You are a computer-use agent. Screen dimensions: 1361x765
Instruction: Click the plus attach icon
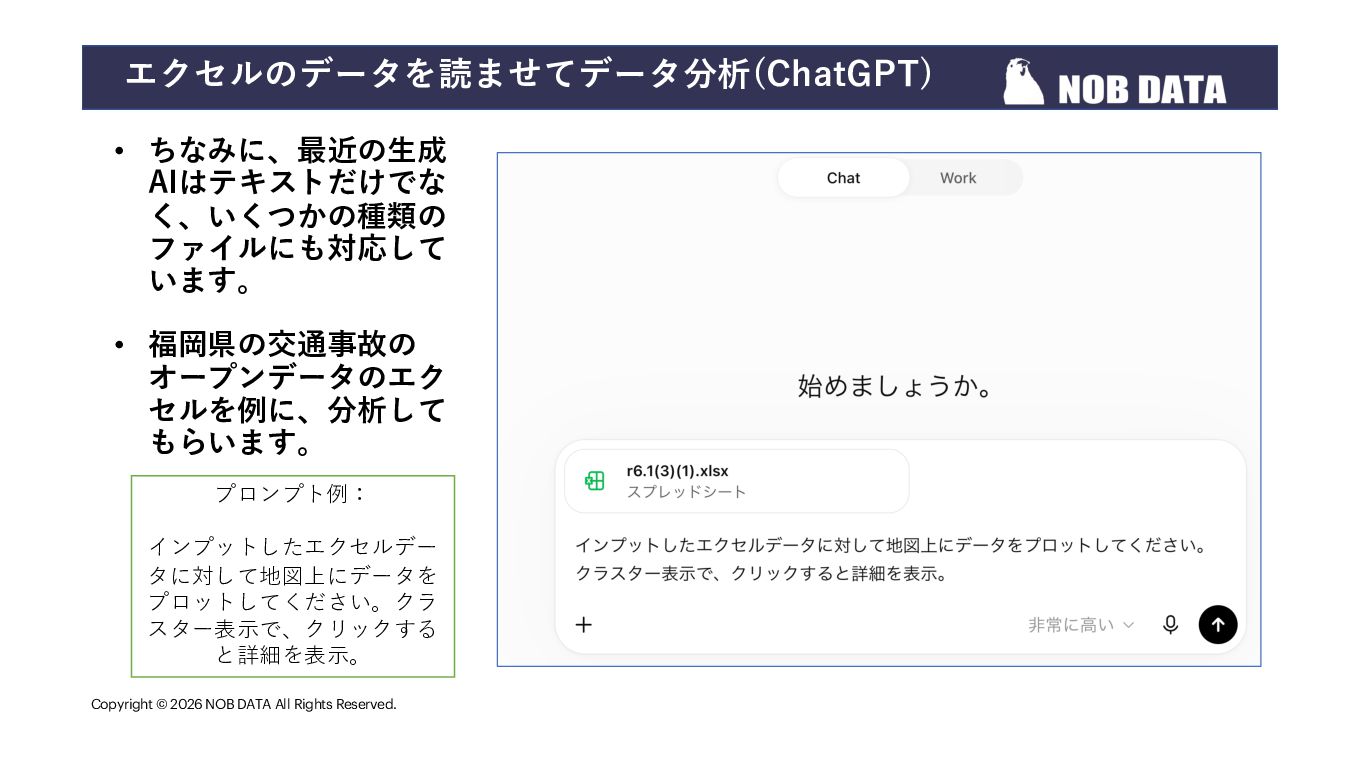[584, 625]
